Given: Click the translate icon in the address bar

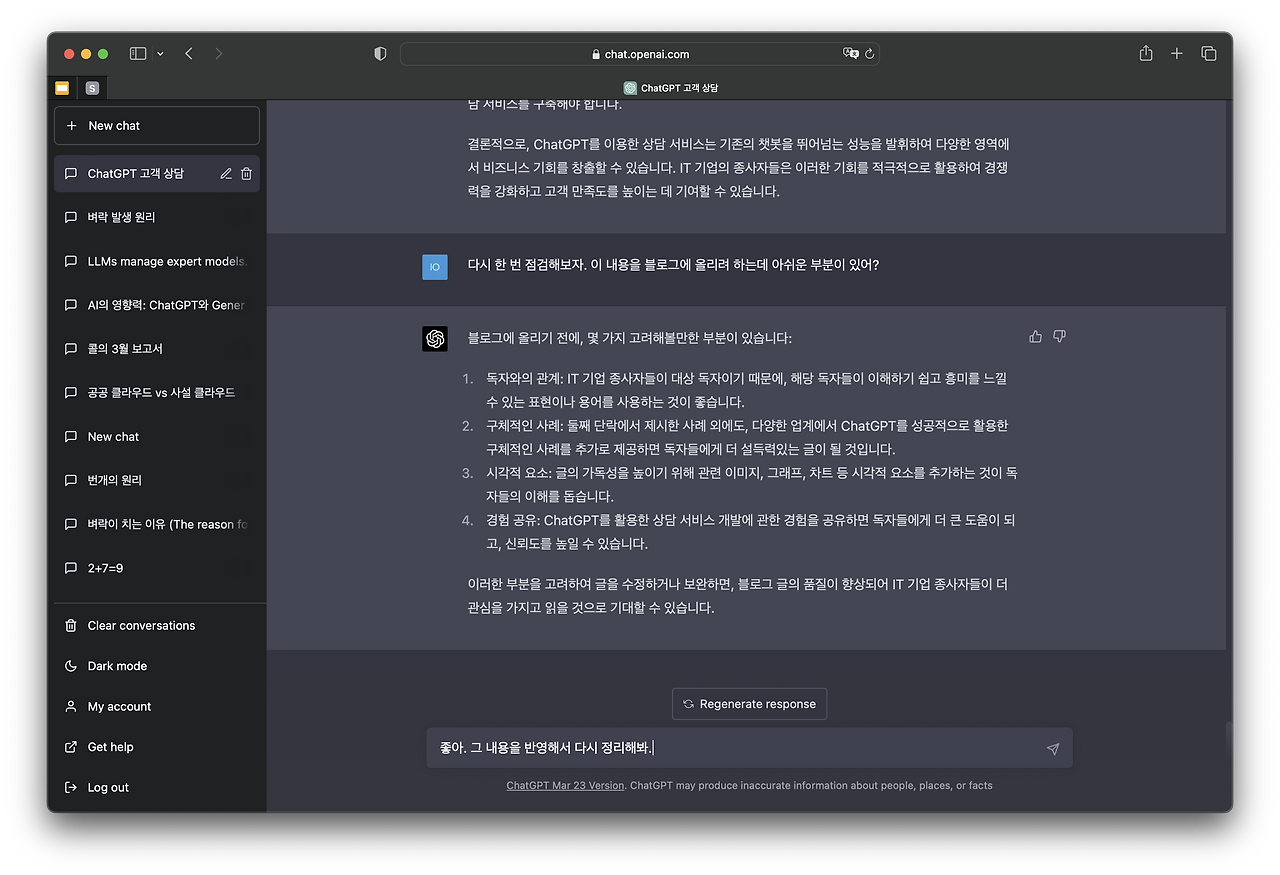Looking at the screenshot, I should coord(851,54).
